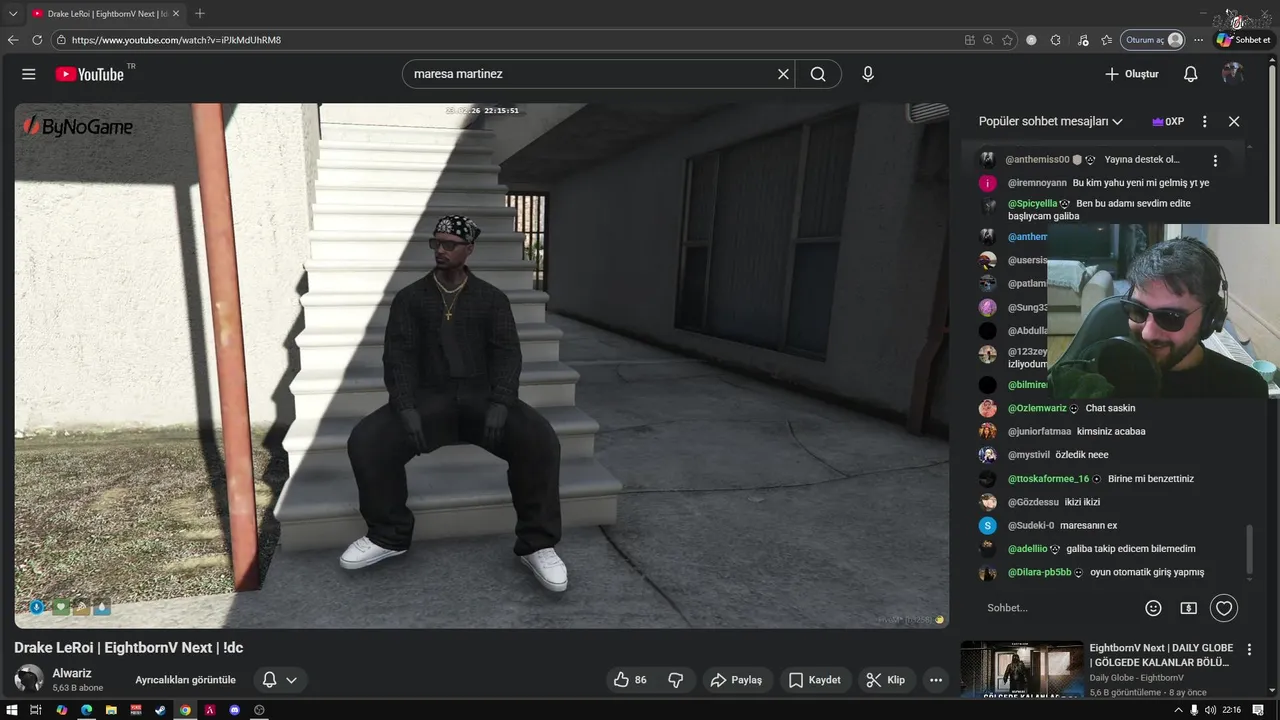Image resolution: width=1280 pixels, height=720 pixels.
Task: Click the browser address bar URL
Action: coord(176,40)
